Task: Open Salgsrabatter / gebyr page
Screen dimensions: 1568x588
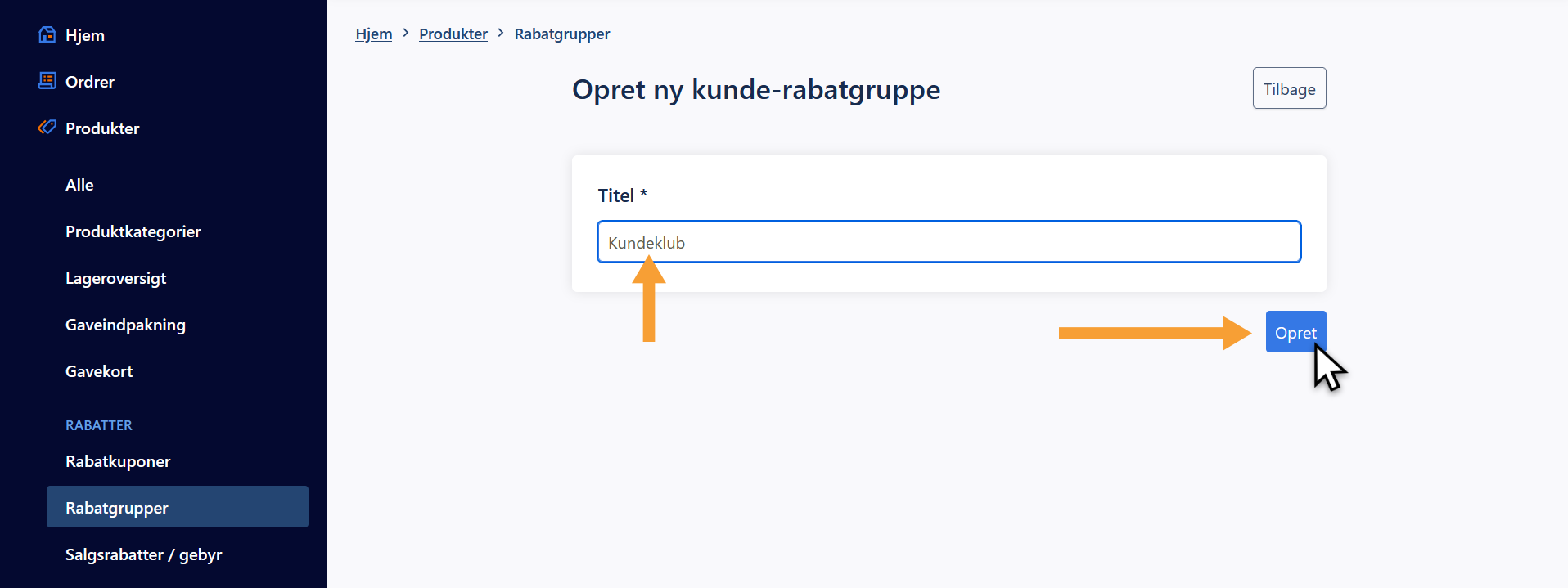Action: tap(143, 554)
